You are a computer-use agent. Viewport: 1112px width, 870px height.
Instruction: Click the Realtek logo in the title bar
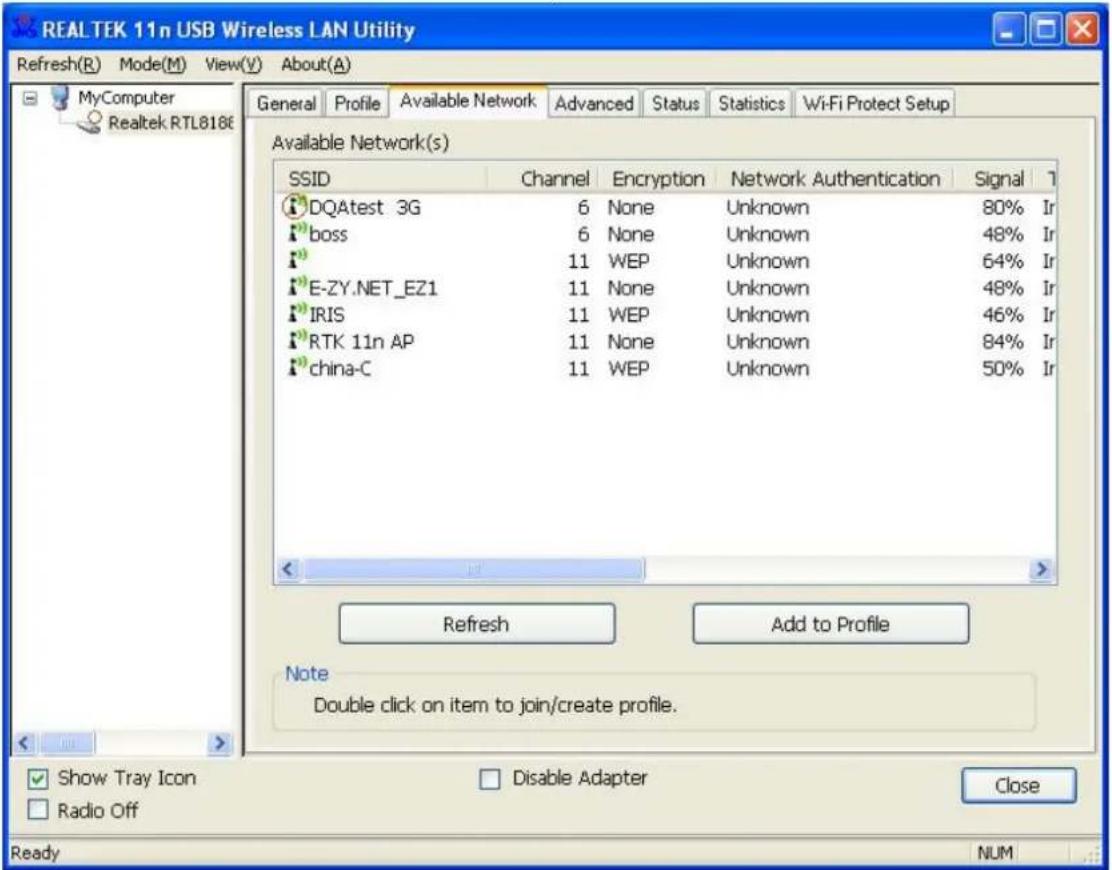[x=24, y=28]
